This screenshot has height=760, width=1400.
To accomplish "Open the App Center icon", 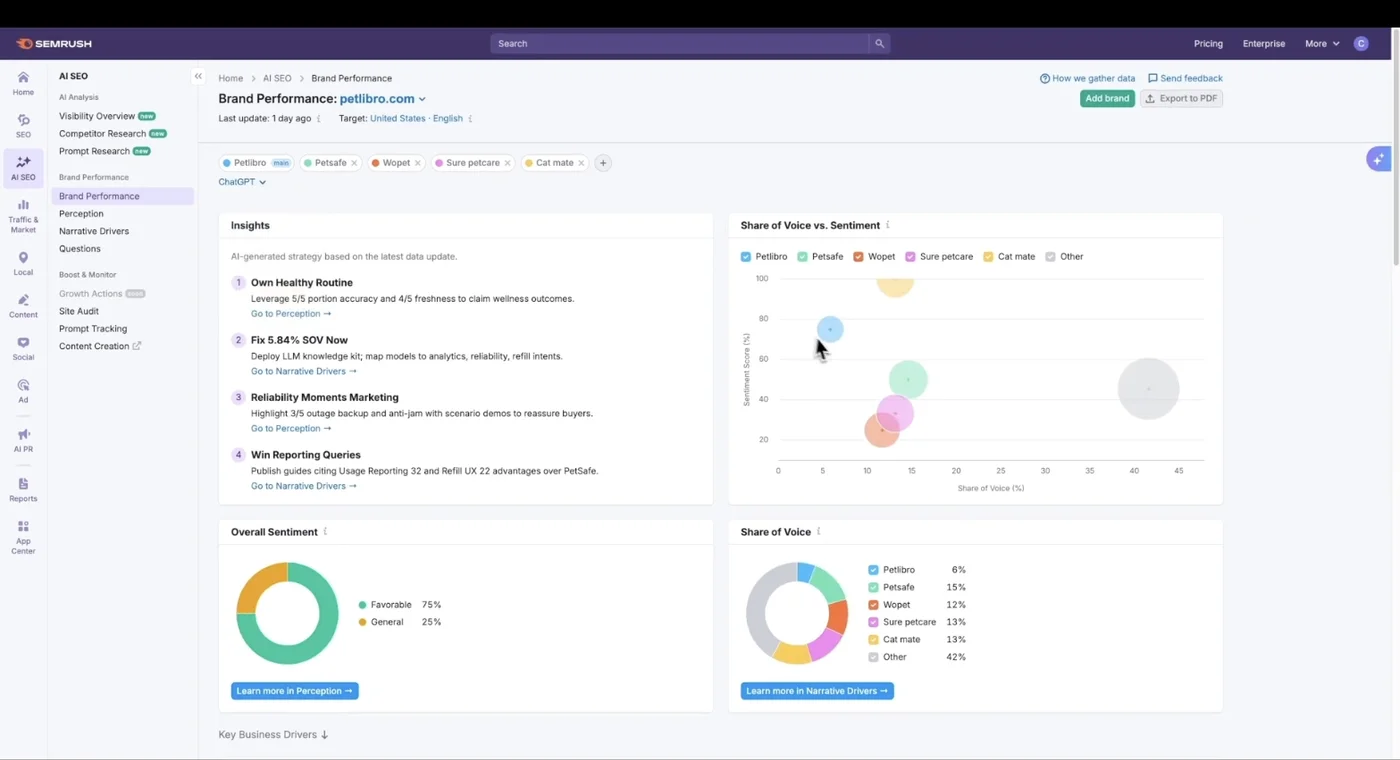I will point(23,527).
